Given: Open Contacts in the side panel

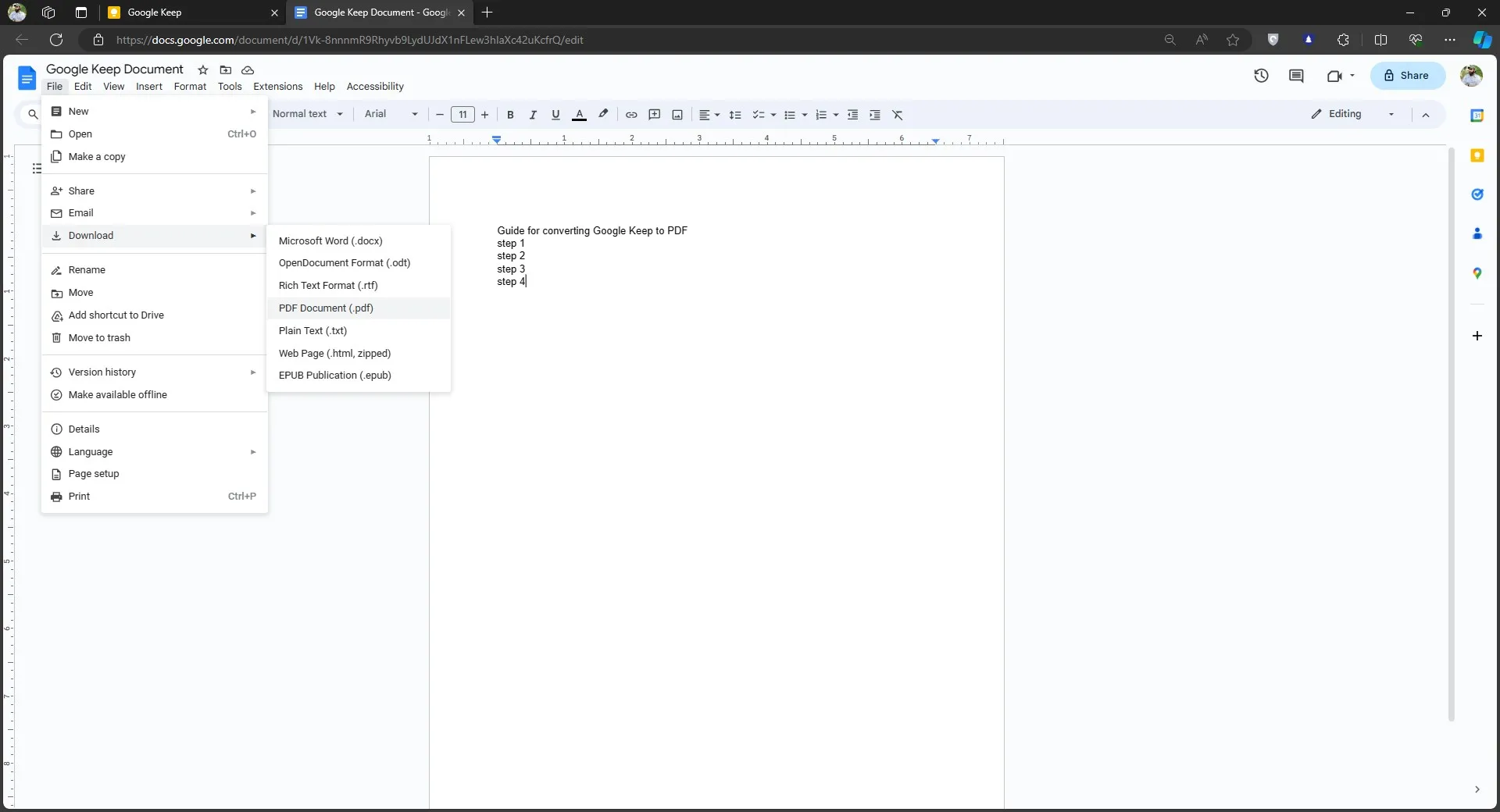Looking at the screenshot, I should (1477, 233).
